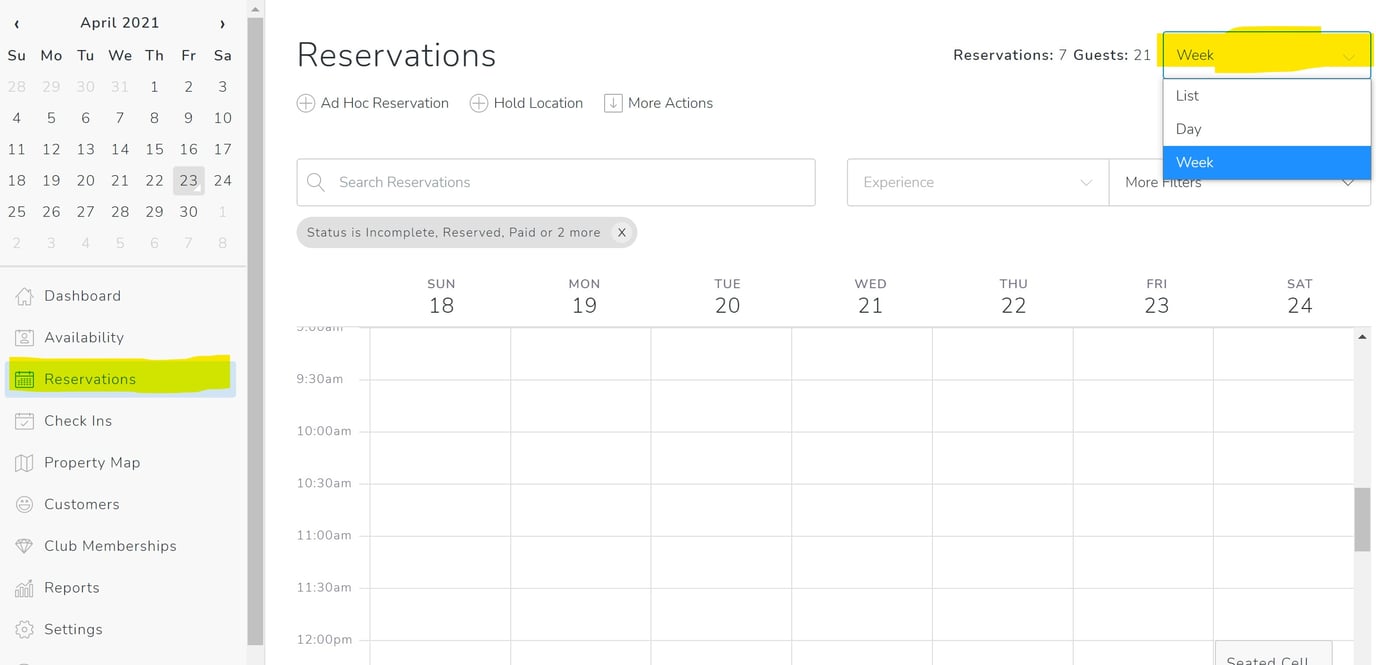Image resolution: width=1376 pixels, height=665 pixels.
Task: Remove the Status filter chip
Action: 621,232
